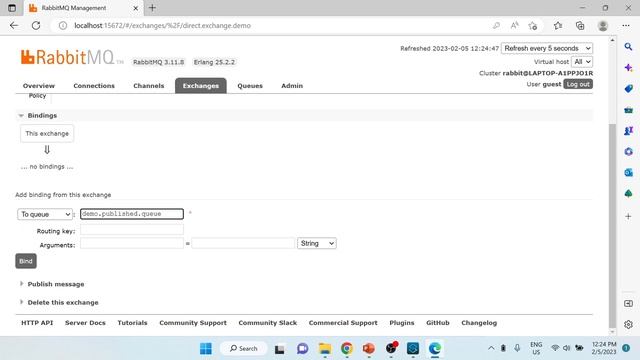Open Games icon in Edge sidebar
The image size is (640, 360).
click(x=628, y=131)
